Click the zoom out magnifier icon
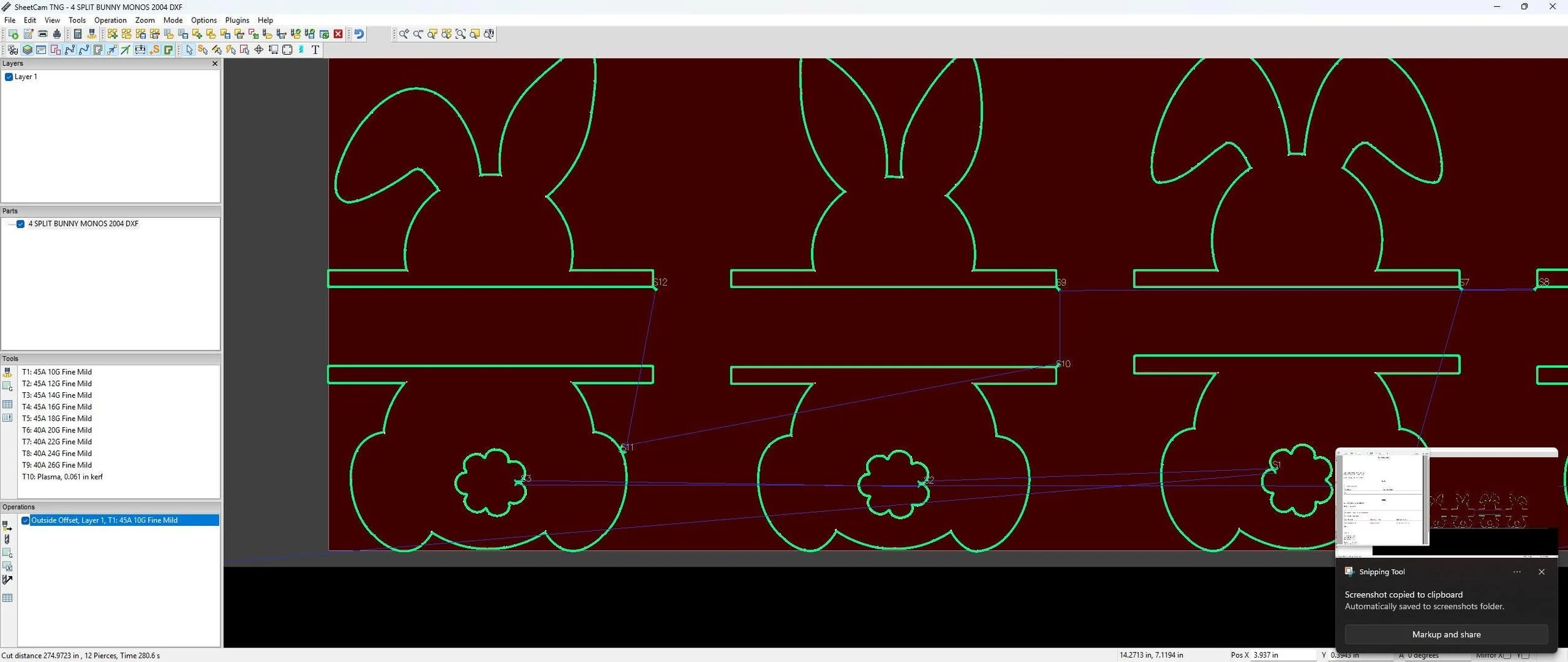This screenshot has width=1568, height=662. [418, 34]
